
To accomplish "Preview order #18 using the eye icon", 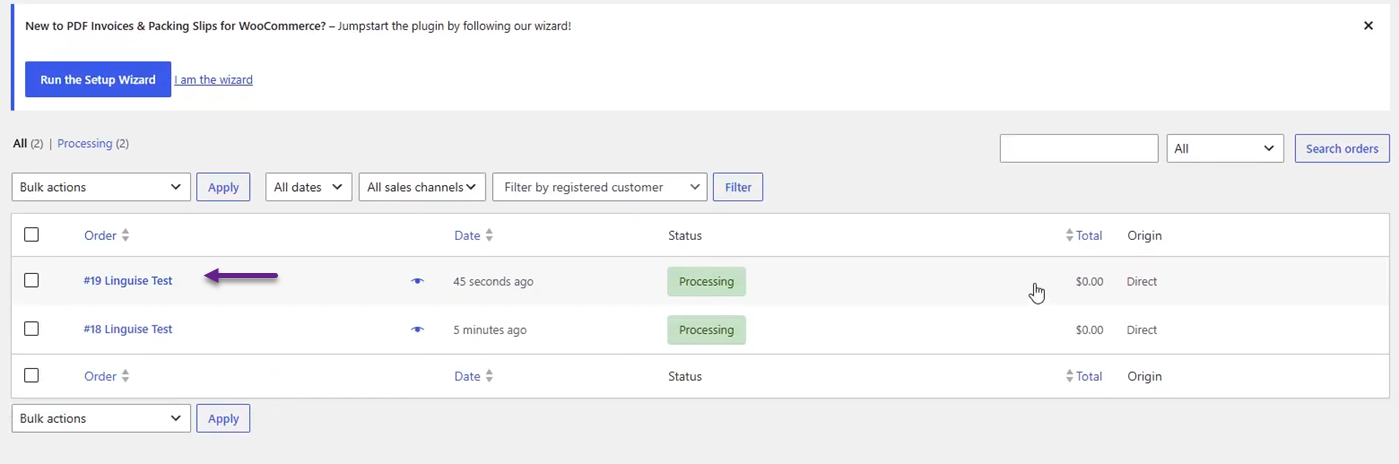I will [x=418, y=329].
